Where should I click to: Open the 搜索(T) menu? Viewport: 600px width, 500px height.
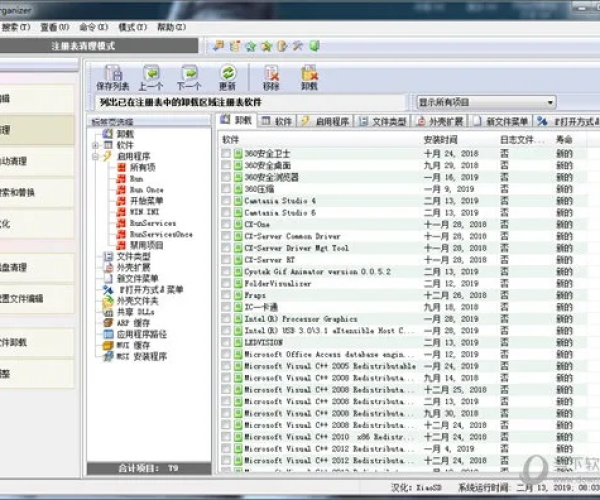[x=15, y=27]
